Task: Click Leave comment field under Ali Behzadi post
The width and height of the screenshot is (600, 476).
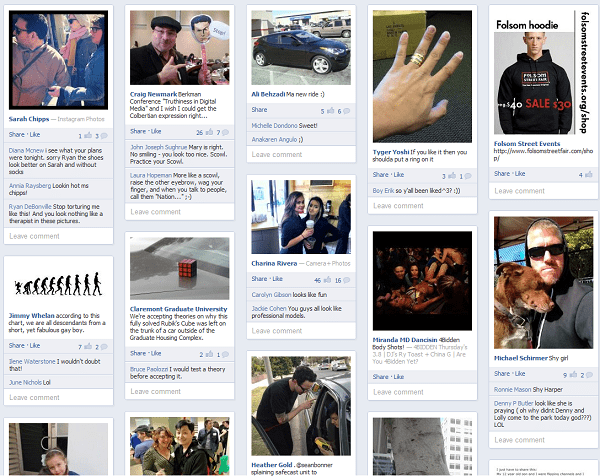Action: (x=301, y=155)
